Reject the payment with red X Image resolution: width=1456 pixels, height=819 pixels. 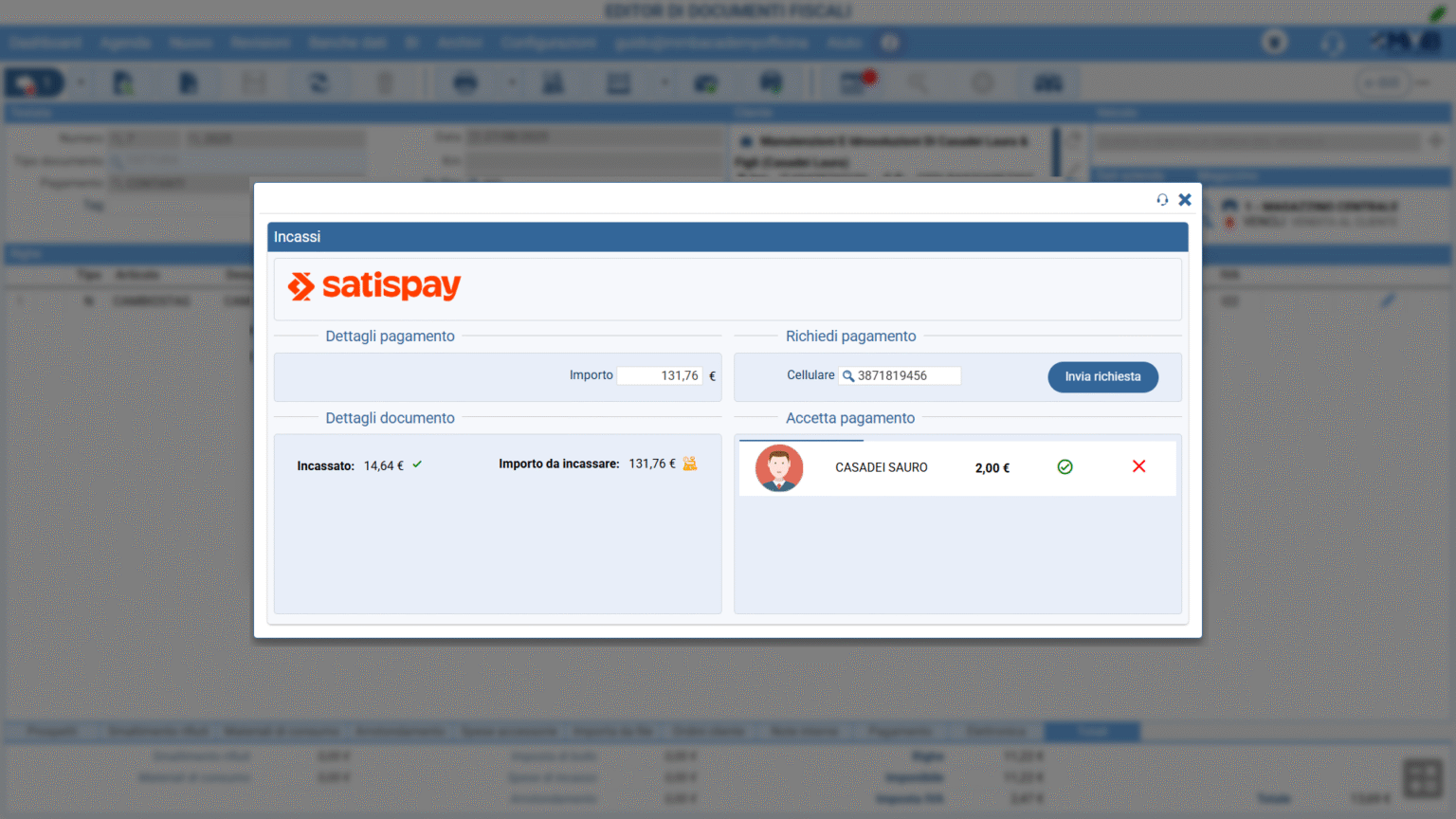1138,466
